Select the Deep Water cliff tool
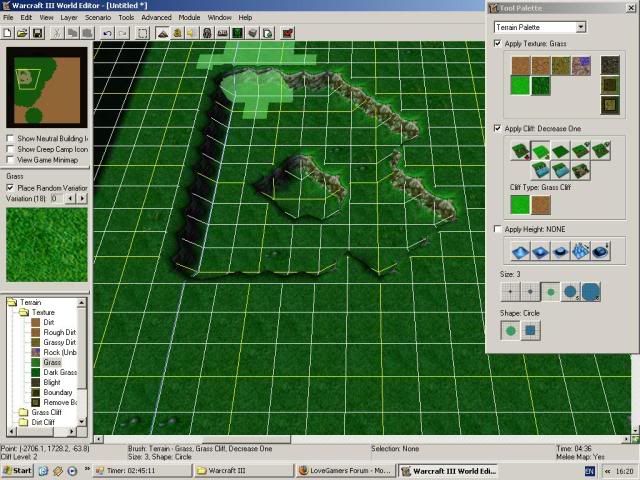Screen dimensions: 640x480 coord(540,170)
